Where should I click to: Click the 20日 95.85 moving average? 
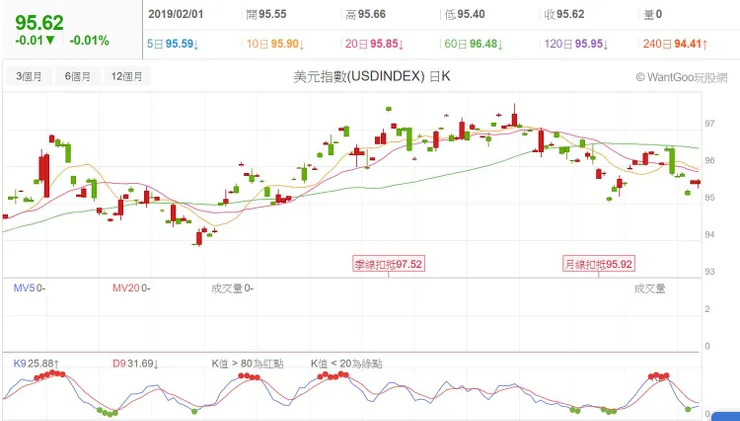(374, 44)
